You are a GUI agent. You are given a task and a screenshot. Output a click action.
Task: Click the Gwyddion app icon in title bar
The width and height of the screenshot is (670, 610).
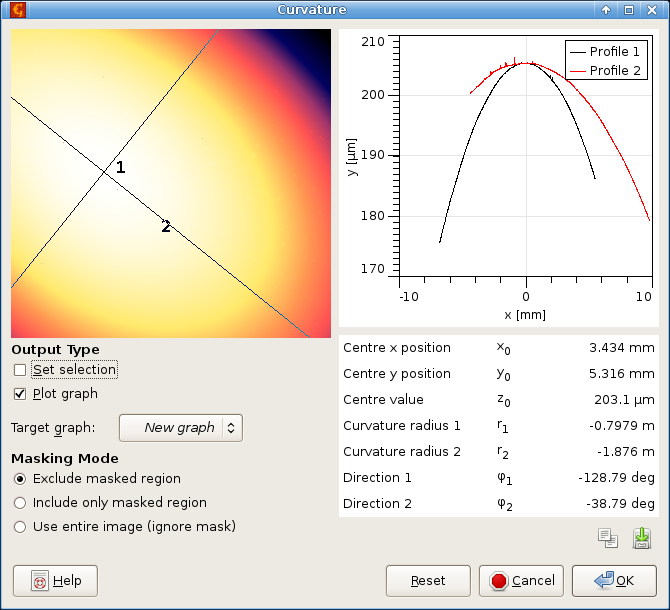18,9
